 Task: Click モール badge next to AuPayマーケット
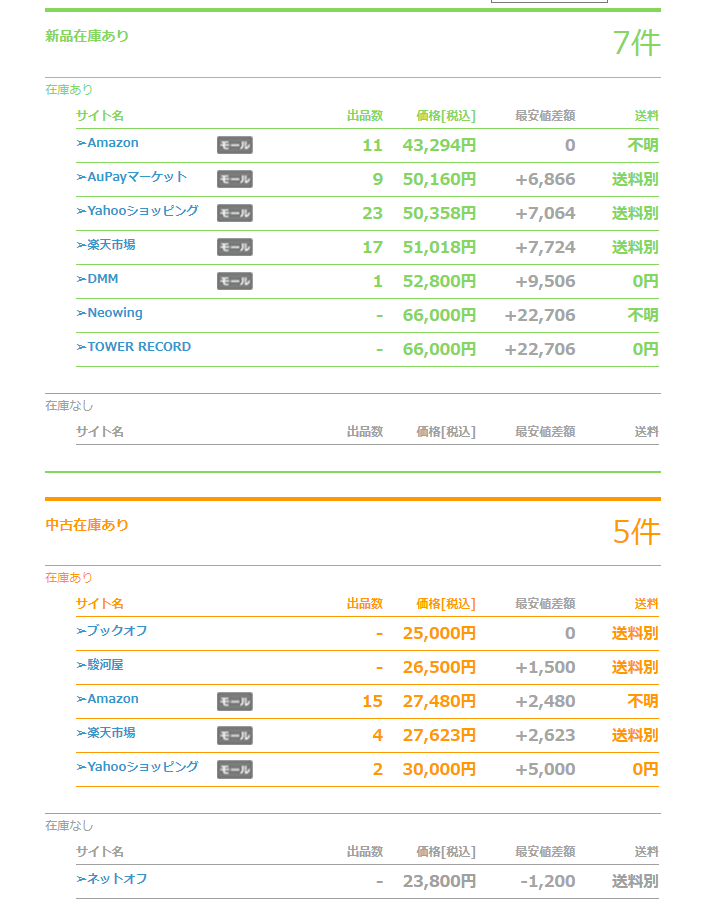point(235,179)
